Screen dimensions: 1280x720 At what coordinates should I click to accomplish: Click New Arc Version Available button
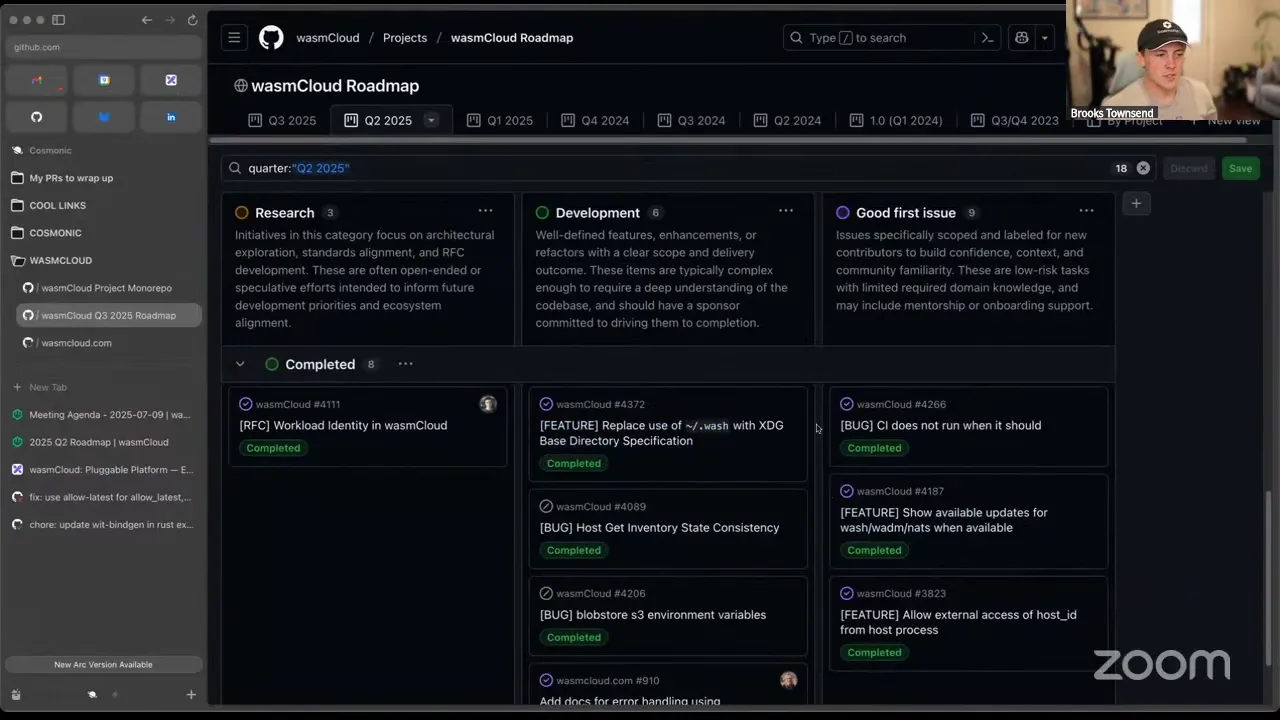tap(104, 664)
